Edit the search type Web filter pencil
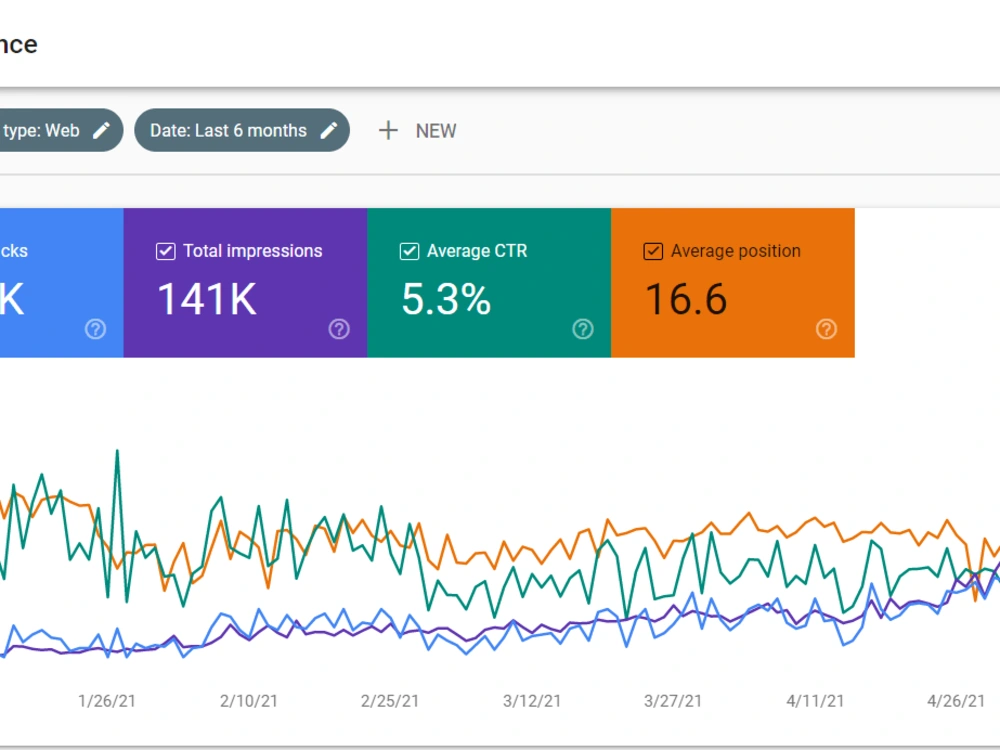The height and width of the screenshot is (750, 1000). pyautogui.click(x=101, y=131)
